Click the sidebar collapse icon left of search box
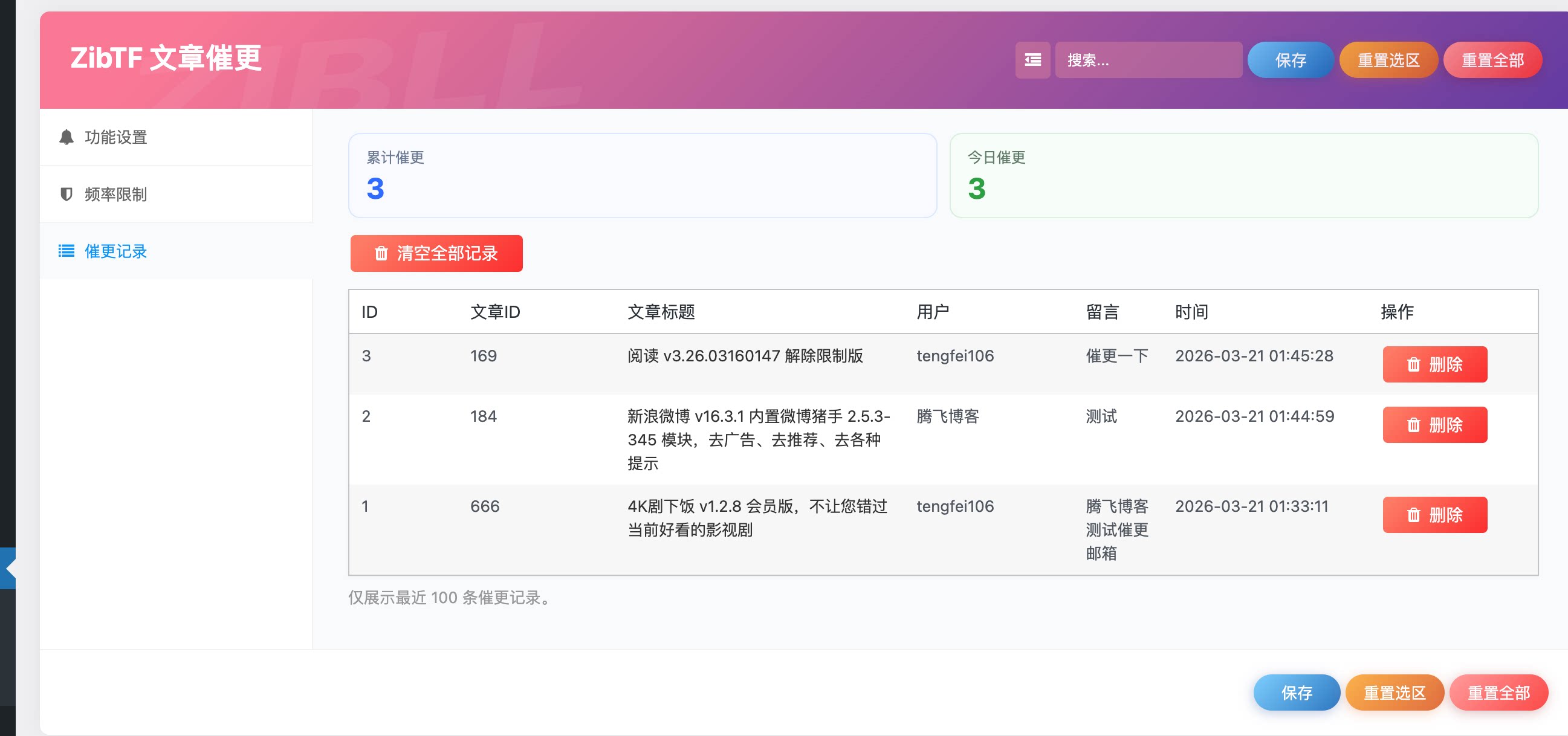 1033,60
